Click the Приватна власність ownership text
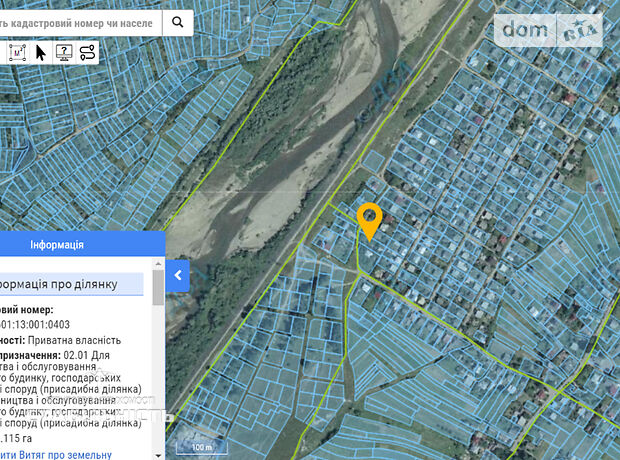620x460 pixels. (74, 341)
